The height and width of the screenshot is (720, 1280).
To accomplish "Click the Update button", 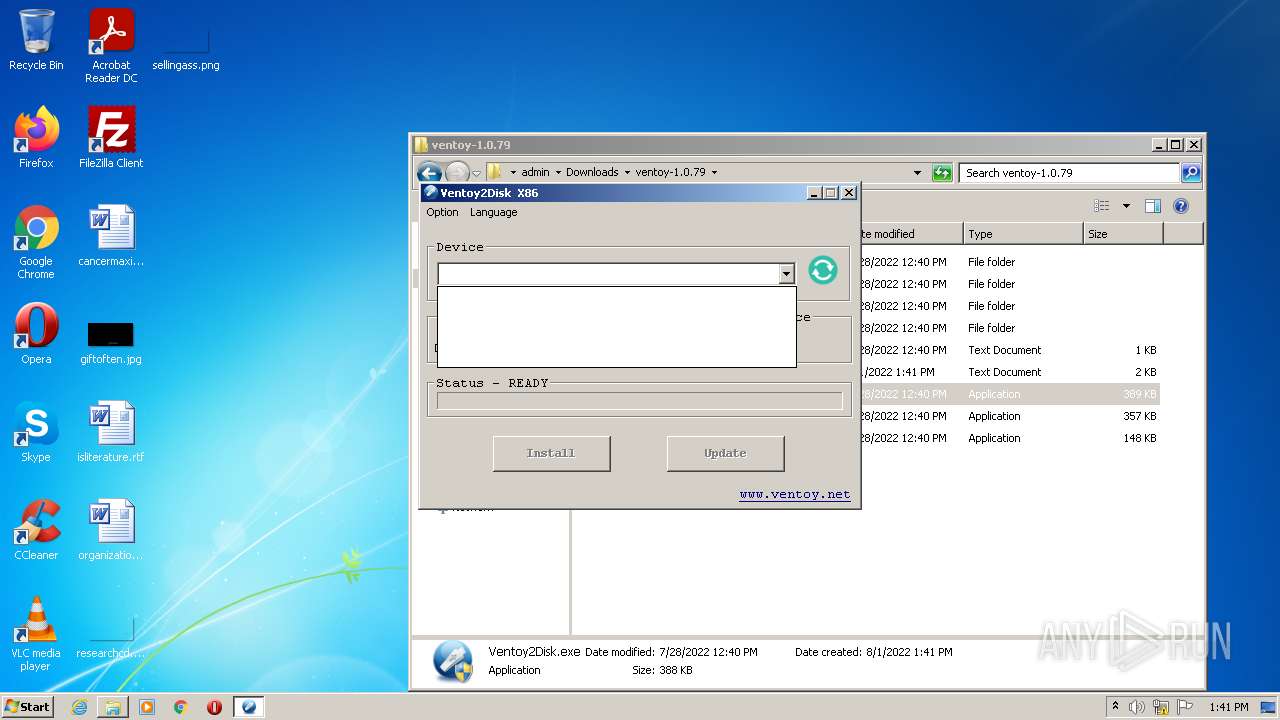I will (725, 453).
